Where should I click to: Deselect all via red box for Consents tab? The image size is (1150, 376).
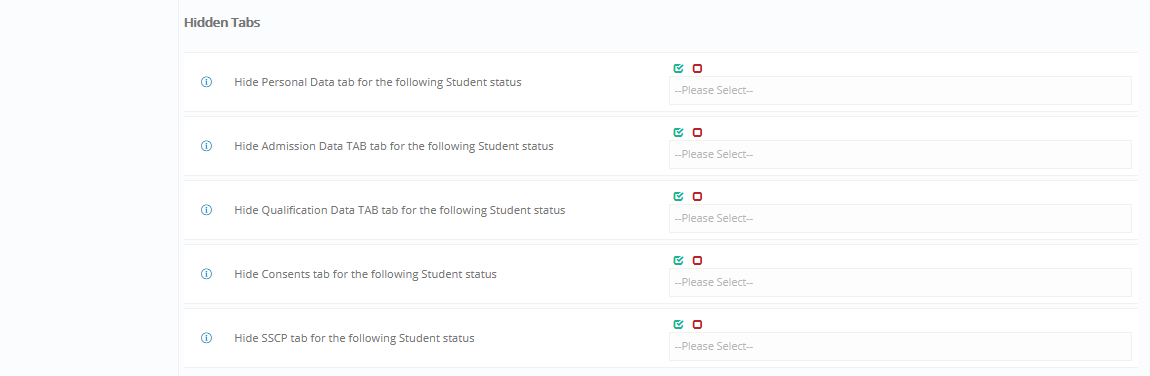tap(697, 260)
